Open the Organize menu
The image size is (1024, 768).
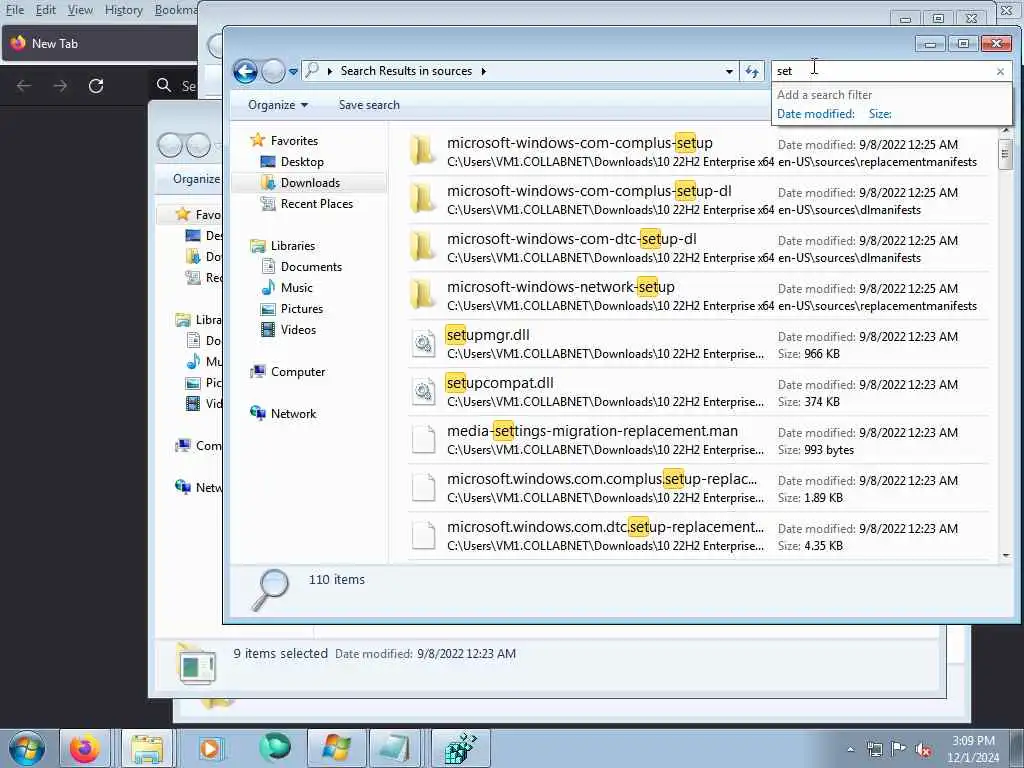tap(278, 105)
